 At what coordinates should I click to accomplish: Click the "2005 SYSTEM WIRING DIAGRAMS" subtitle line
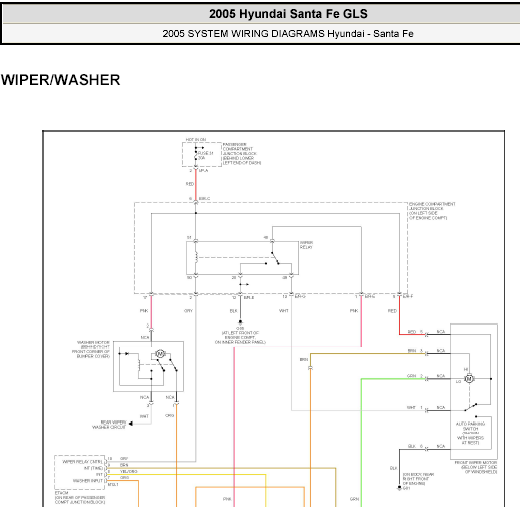(x=288, y=34)
